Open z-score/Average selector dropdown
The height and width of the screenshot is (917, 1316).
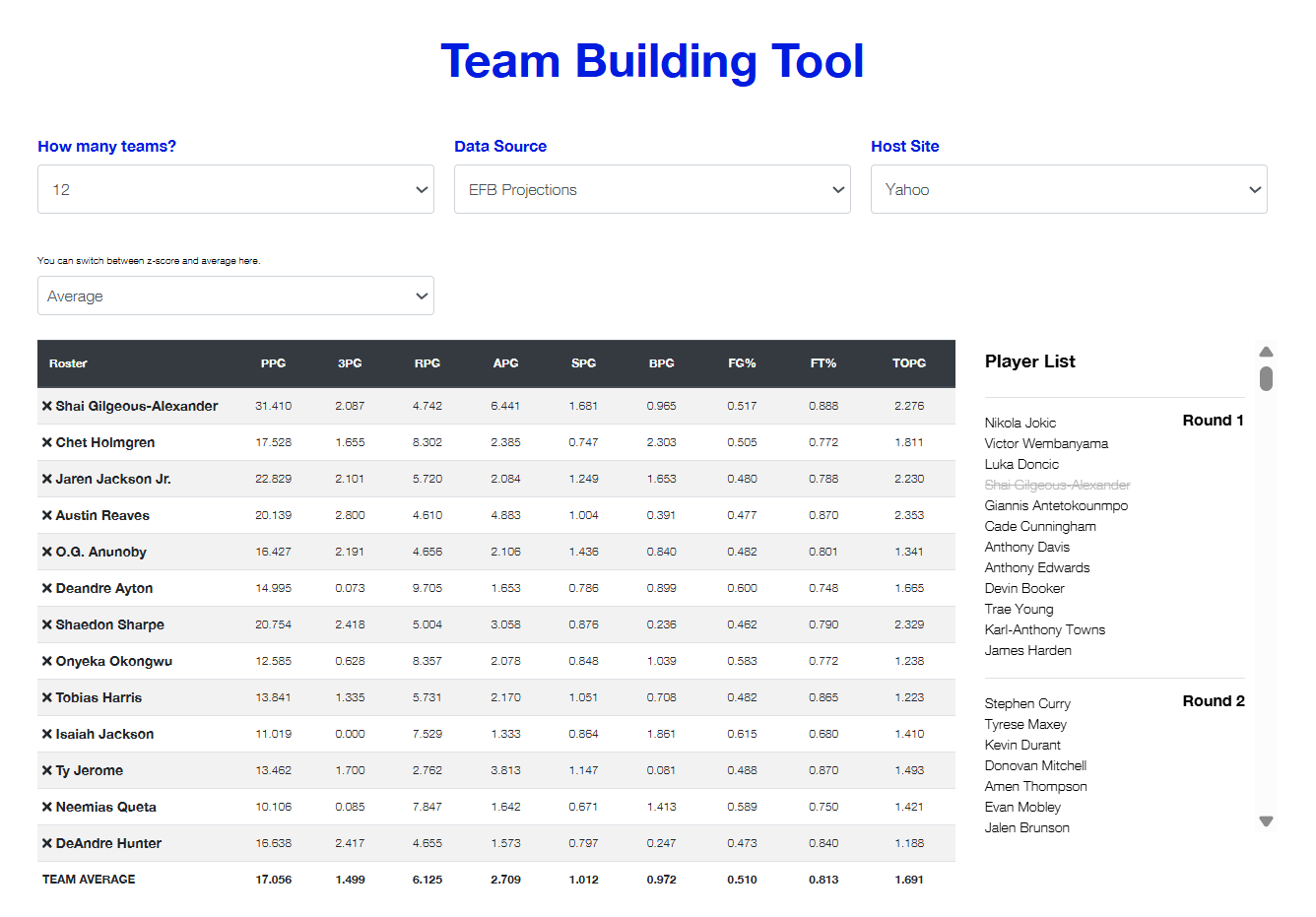235,295
